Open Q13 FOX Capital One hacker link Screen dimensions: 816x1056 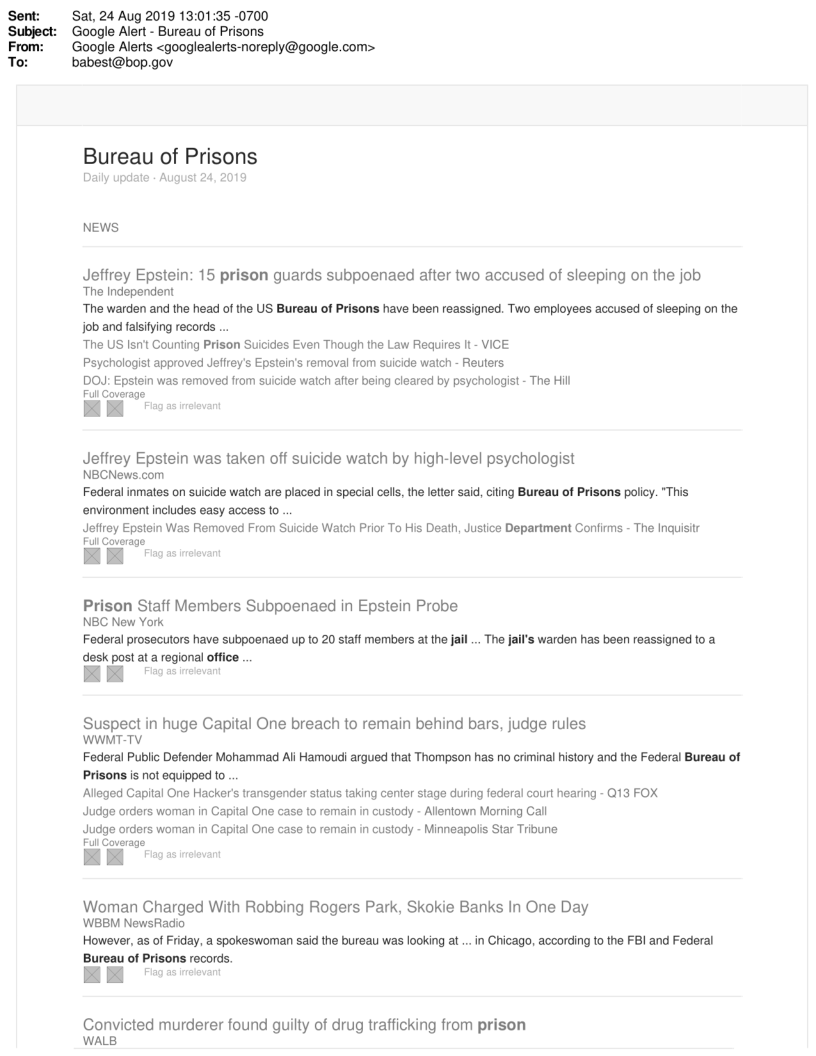pyautogui.click(x=370, y=792)
